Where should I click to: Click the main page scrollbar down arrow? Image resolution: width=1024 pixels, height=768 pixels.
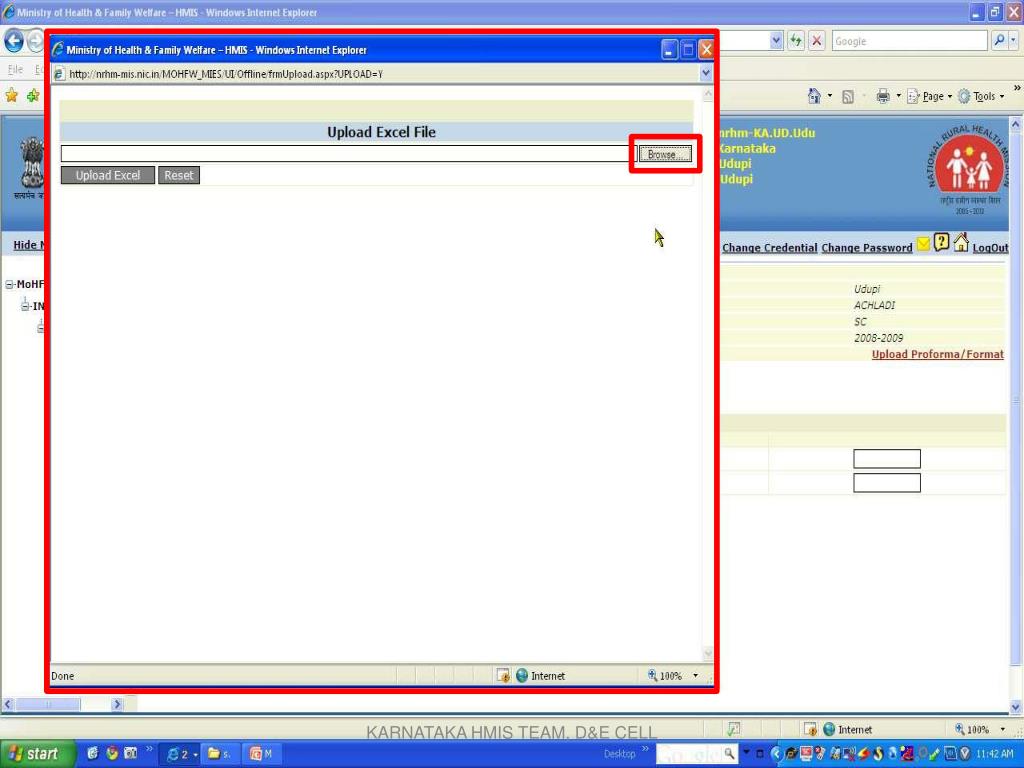point(1016,707)
